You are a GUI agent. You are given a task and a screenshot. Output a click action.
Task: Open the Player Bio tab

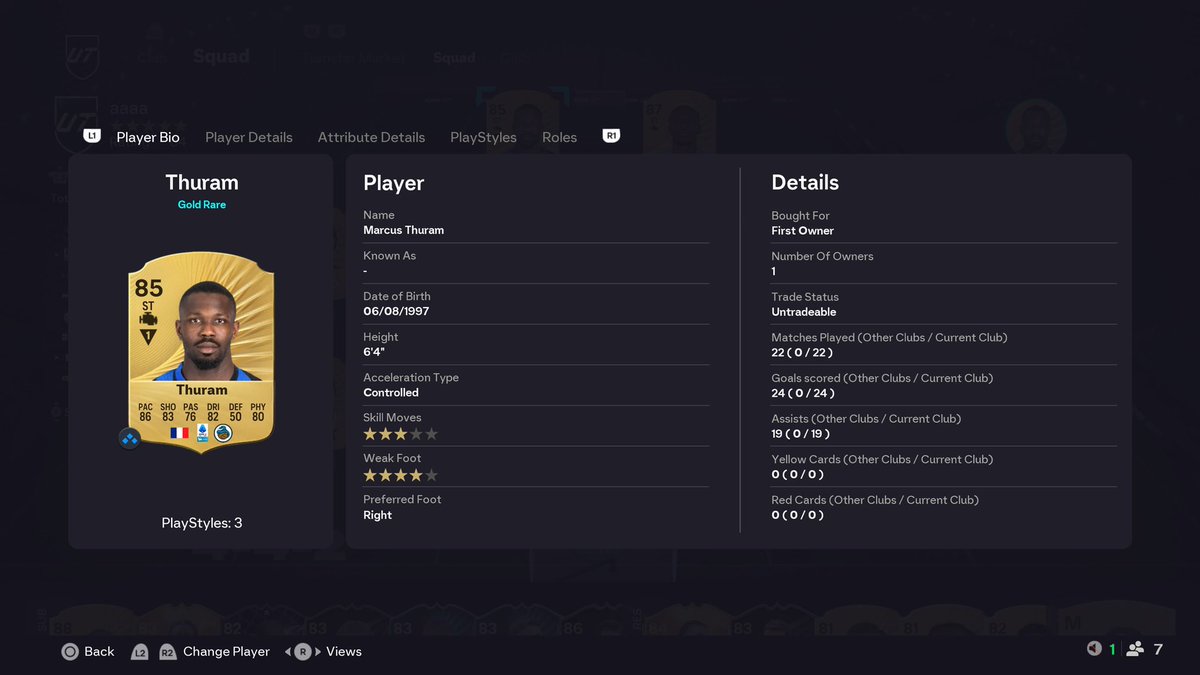(x=148, y=137)
